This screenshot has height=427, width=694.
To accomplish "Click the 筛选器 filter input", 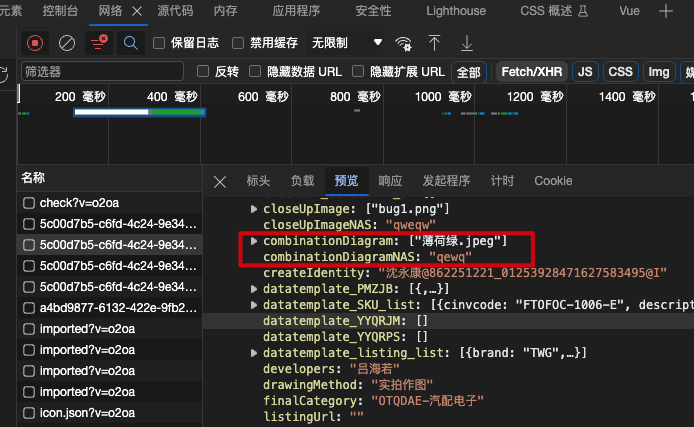I will (102, 71).
